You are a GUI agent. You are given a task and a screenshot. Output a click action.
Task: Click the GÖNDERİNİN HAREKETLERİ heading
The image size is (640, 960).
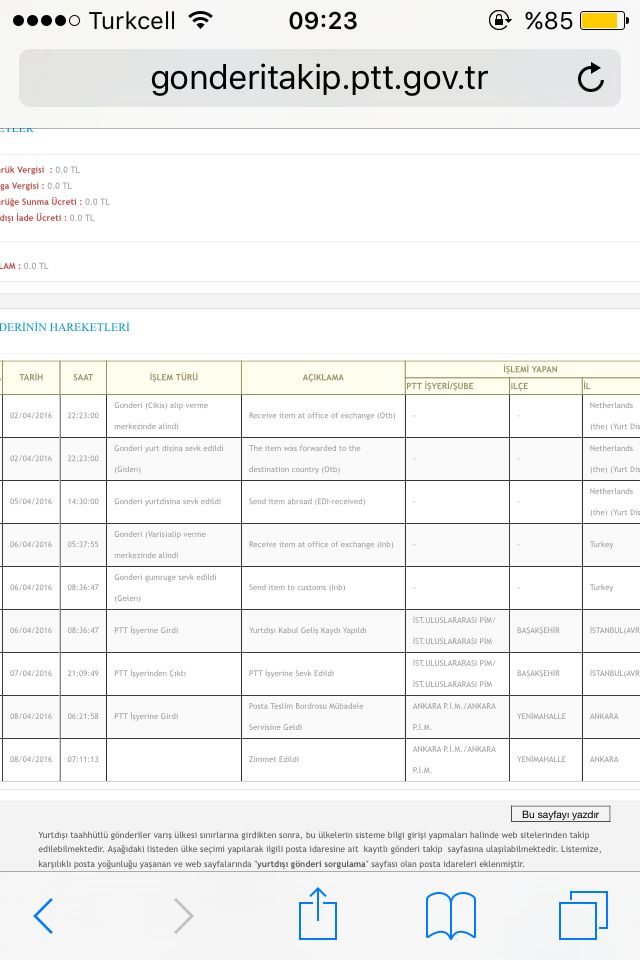click(65, 327)
